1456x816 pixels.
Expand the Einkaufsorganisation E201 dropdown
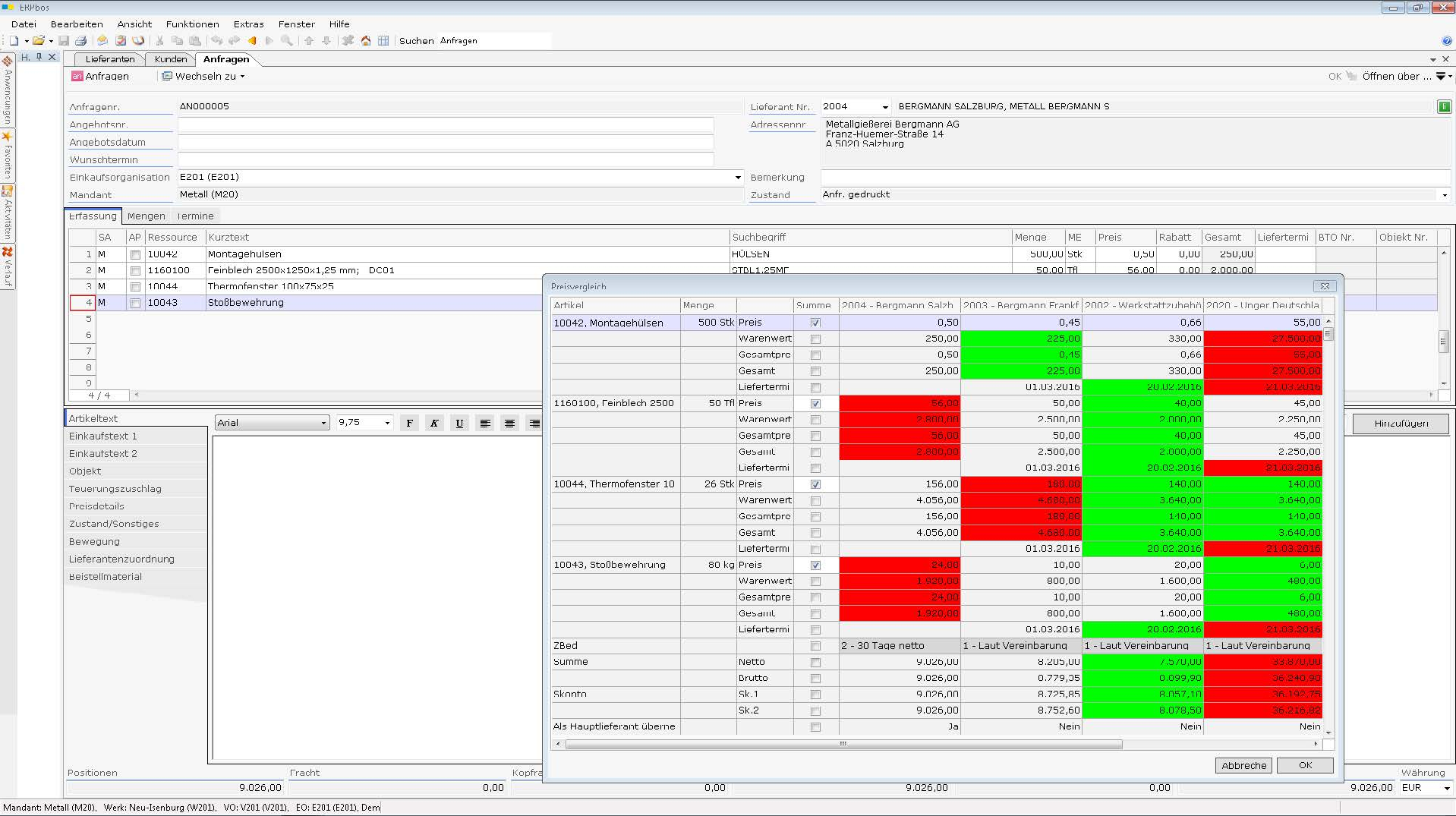click(737, 178)
